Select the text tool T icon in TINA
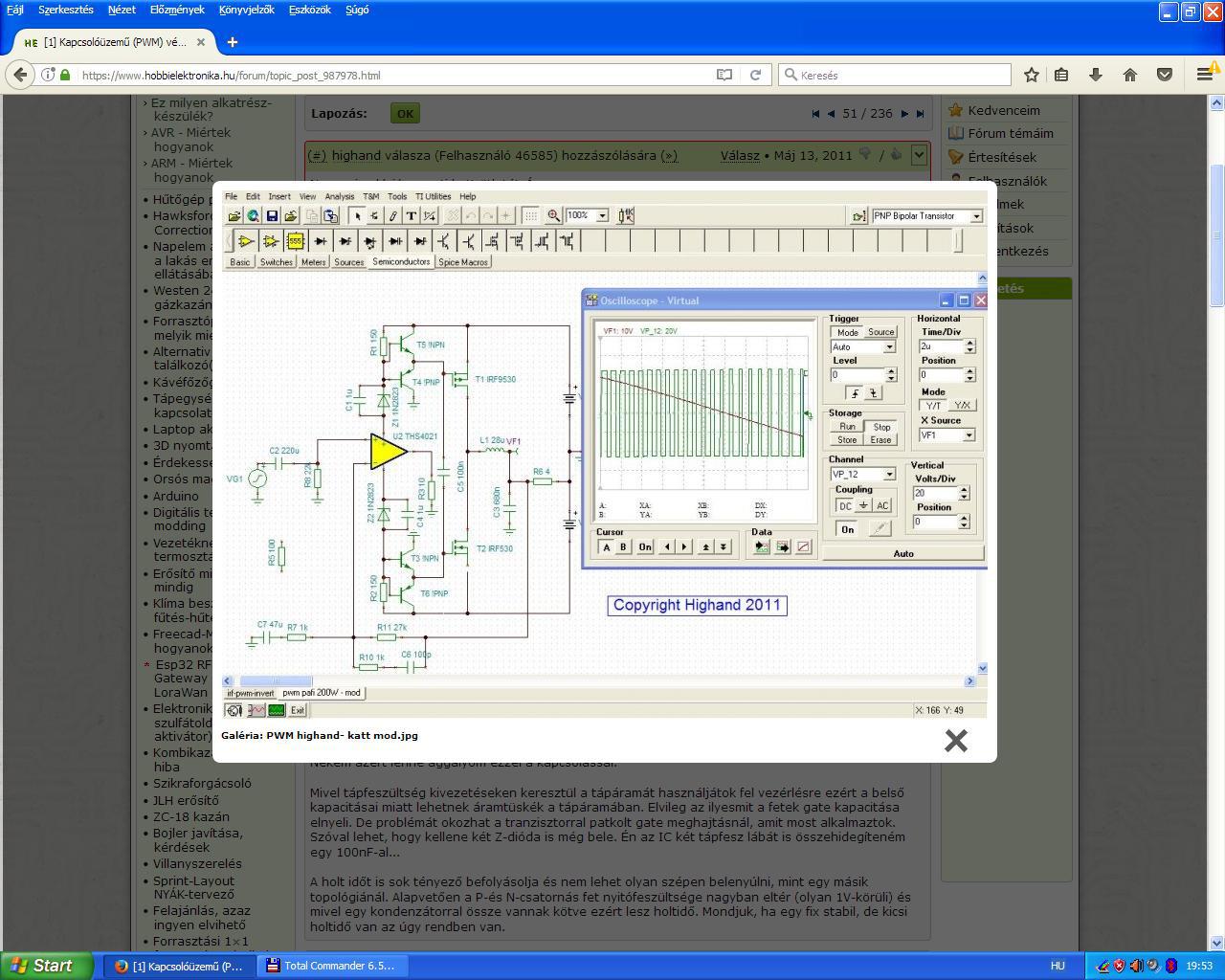This screenshot has width=1225, height=980. (x=411, y=216)
